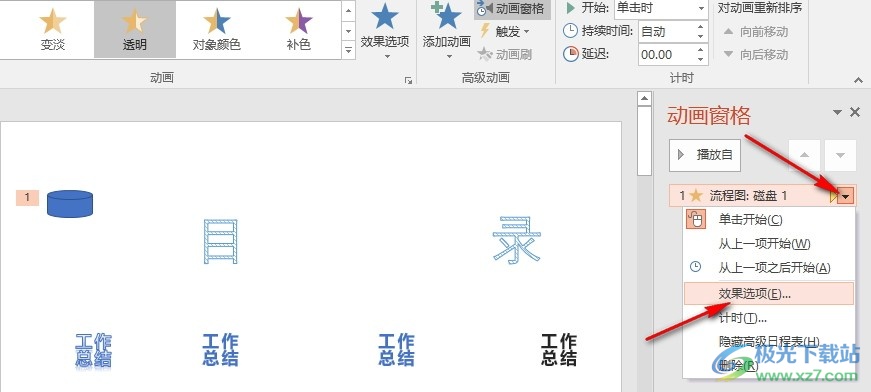
Task: Open the 触发 trigger dropdown
Action: pos(504,32)
